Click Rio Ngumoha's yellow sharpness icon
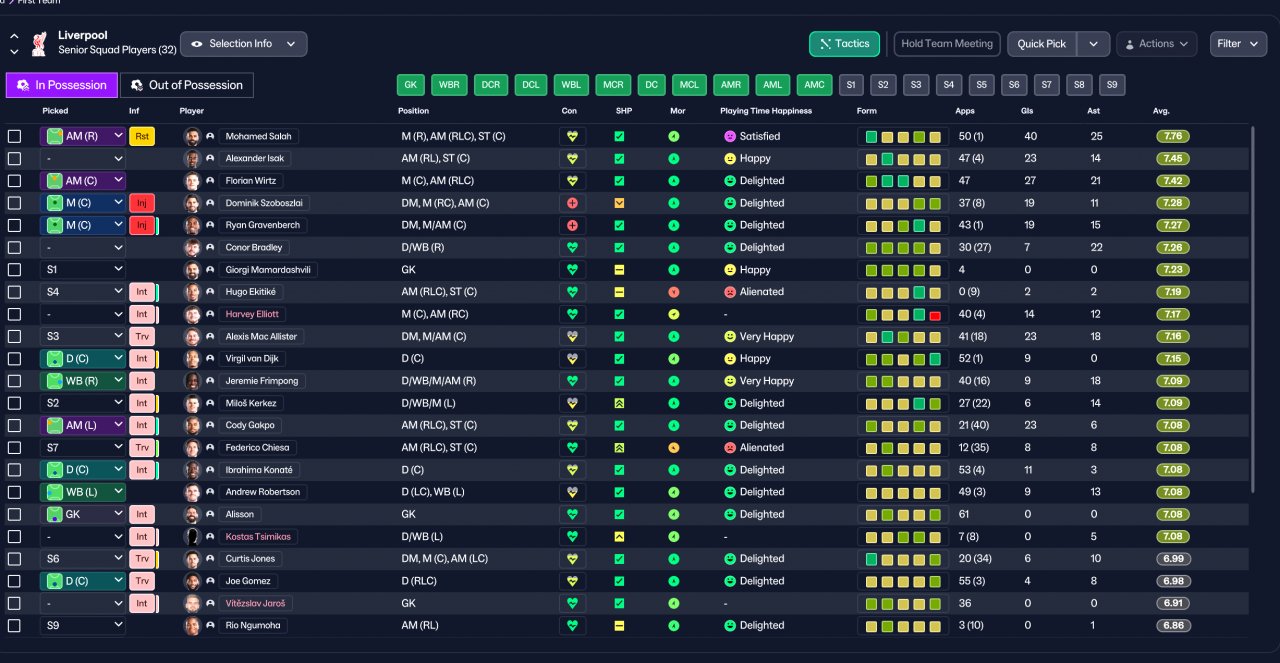1280x663 pixels. 619,626
